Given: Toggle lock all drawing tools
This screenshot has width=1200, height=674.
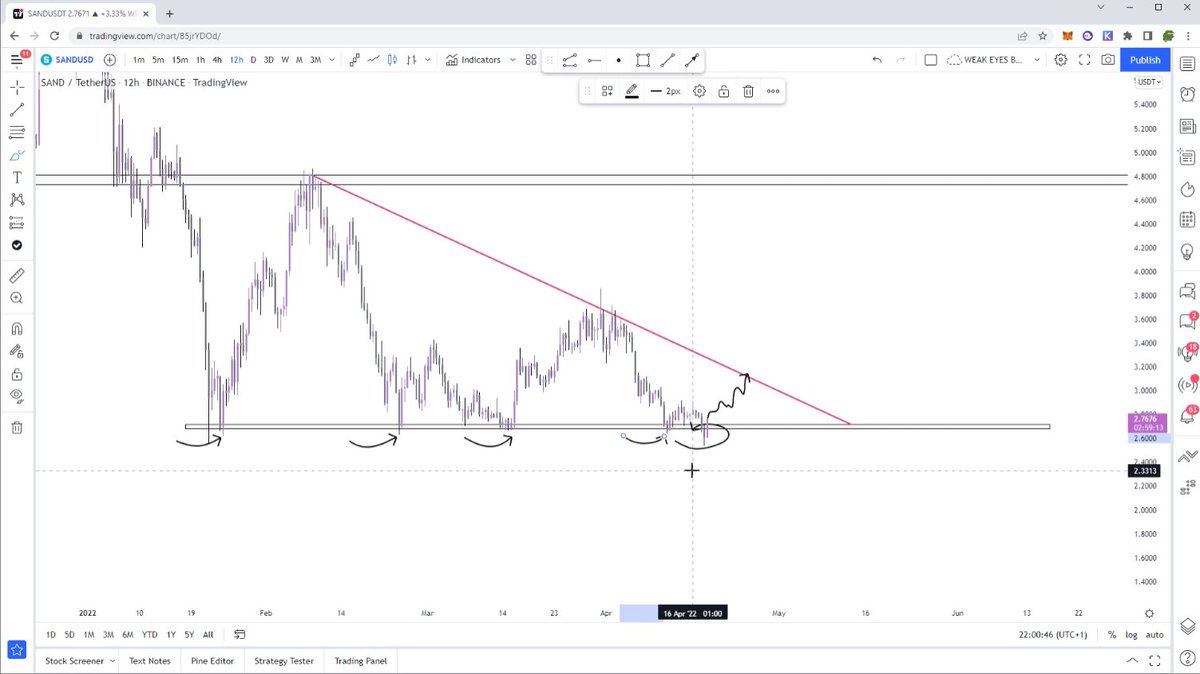Looking at the screenshot, I should [x=16, y=374].
